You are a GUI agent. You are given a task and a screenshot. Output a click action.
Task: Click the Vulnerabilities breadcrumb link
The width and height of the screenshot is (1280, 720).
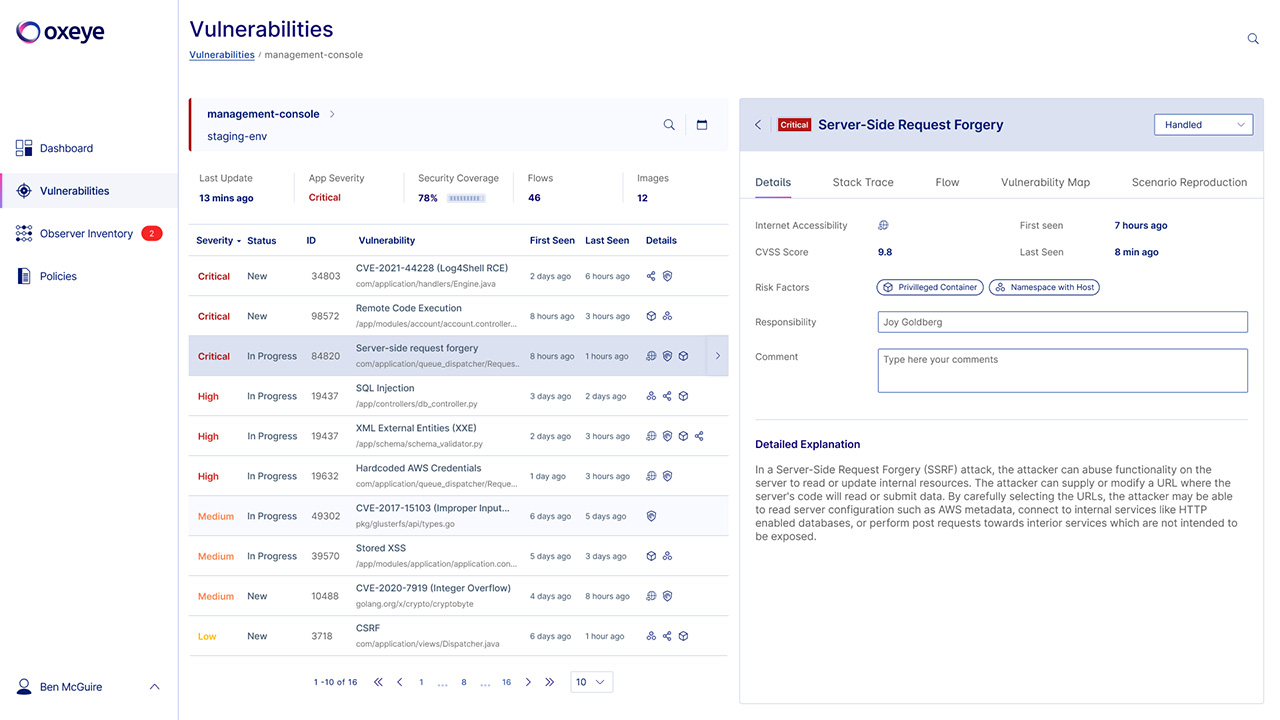222,55
